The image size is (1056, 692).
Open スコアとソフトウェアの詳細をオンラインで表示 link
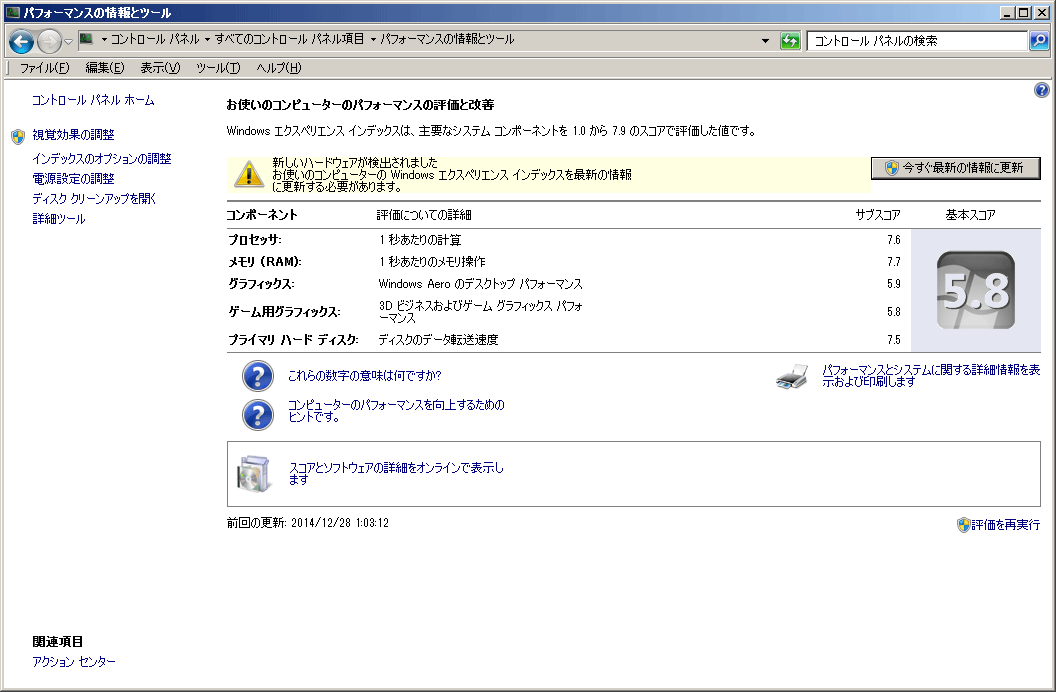pos(396,473)
